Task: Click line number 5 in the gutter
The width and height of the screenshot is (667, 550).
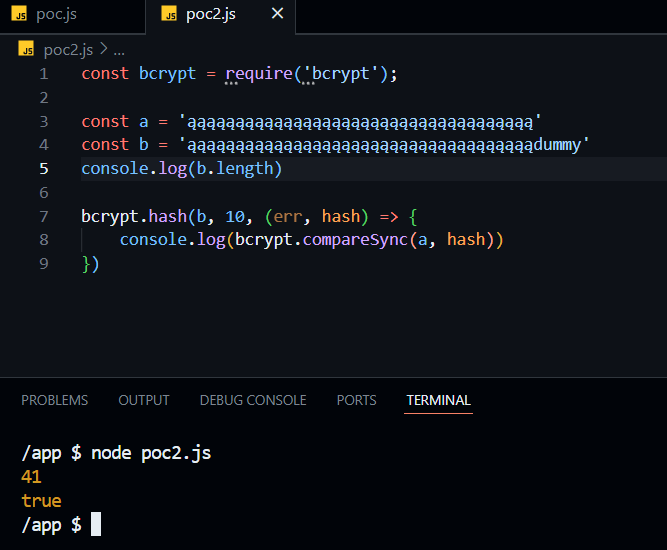Action: (x=43, y=169)
